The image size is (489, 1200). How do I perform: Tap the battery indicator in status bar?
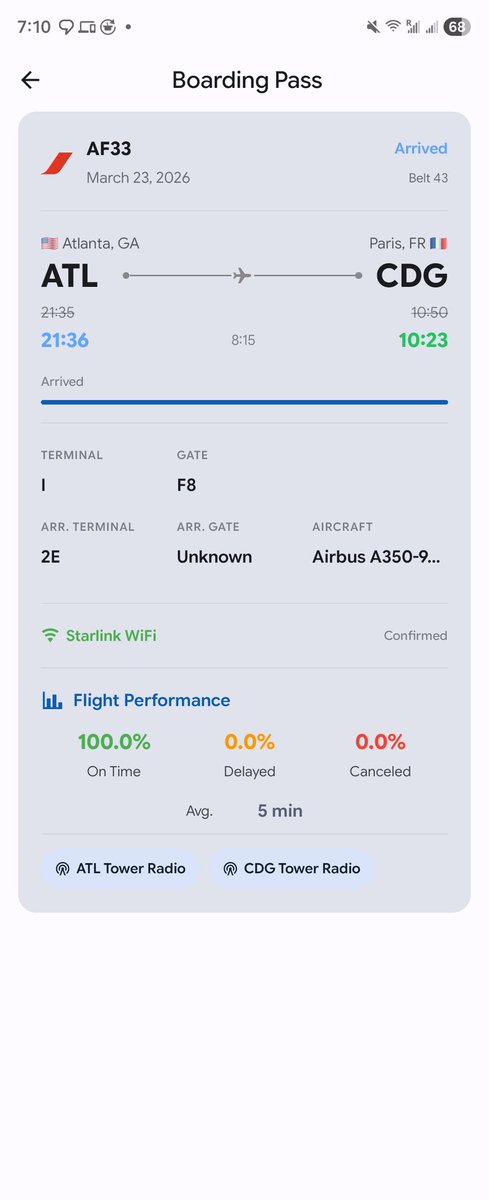click(457, 27)
